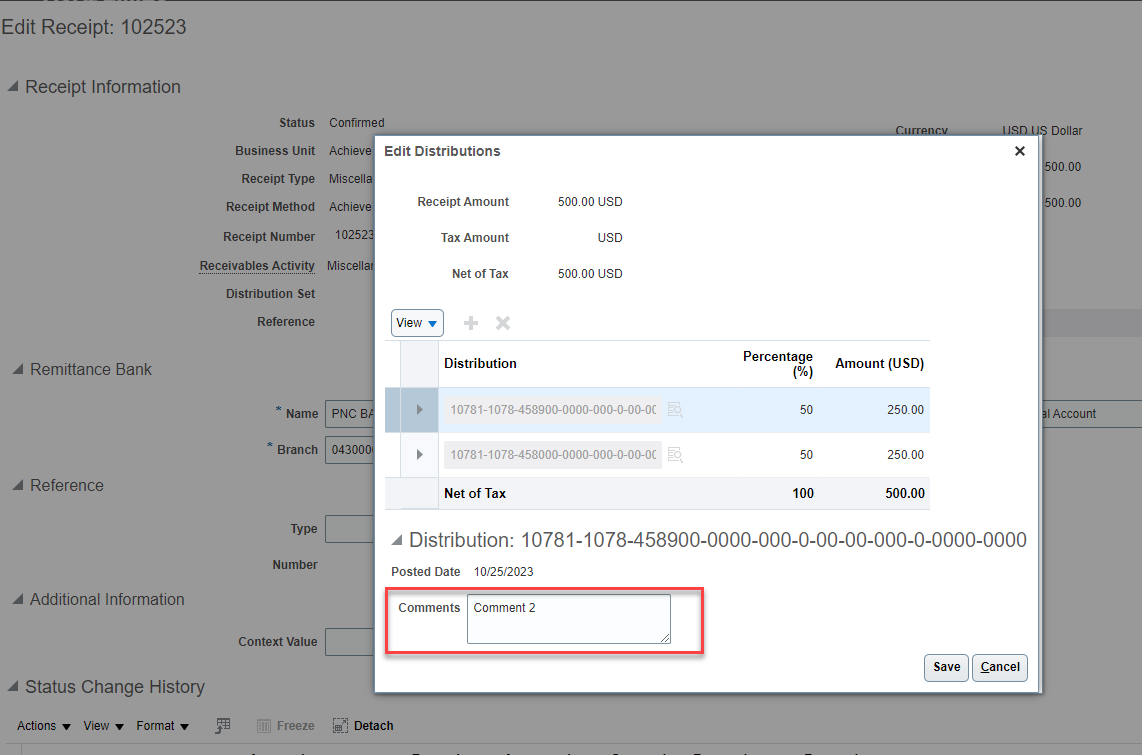The width and height of the screenshot is (1142, 755).
Task: Click the delete distribution X icon
Action: pyautogui.click(x=503, y=322)
